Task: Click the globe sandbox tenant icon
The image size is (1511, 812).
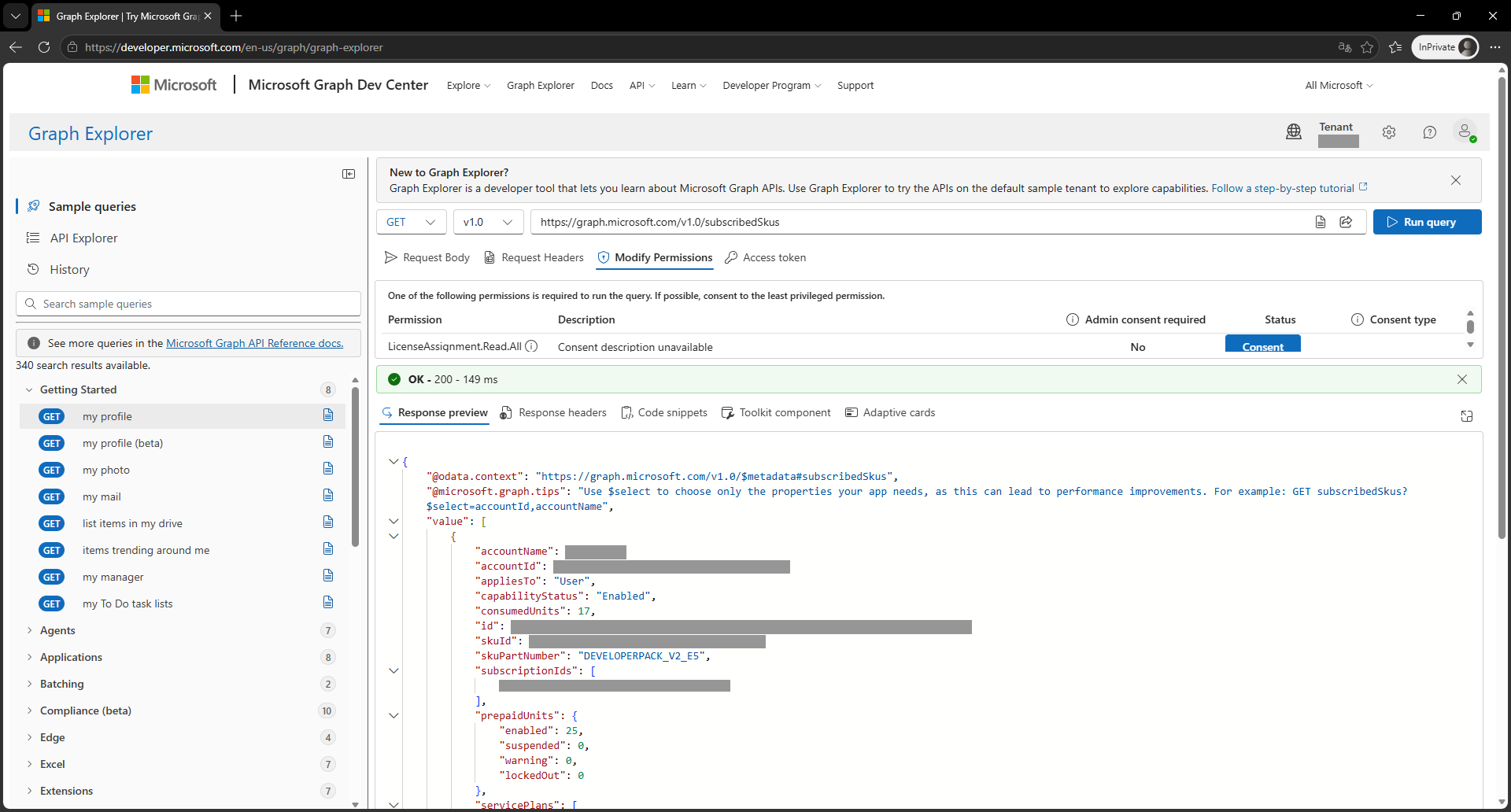Action: tap(1294, 132)
